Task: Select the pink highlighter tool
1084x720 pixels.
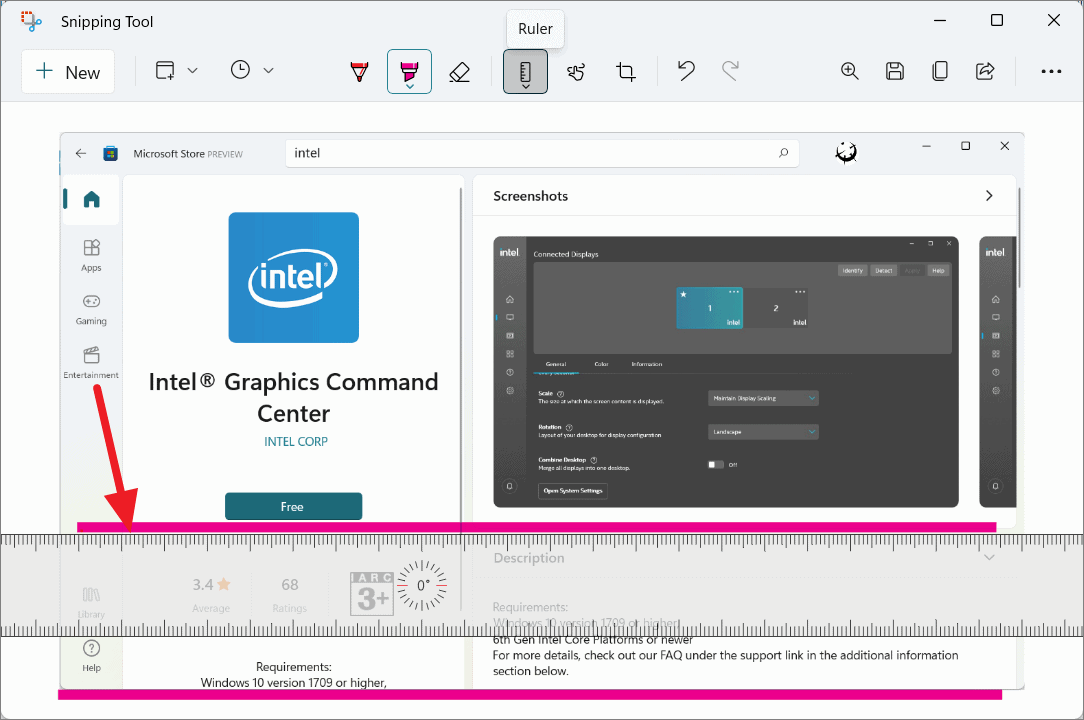Action: point(410,68)
